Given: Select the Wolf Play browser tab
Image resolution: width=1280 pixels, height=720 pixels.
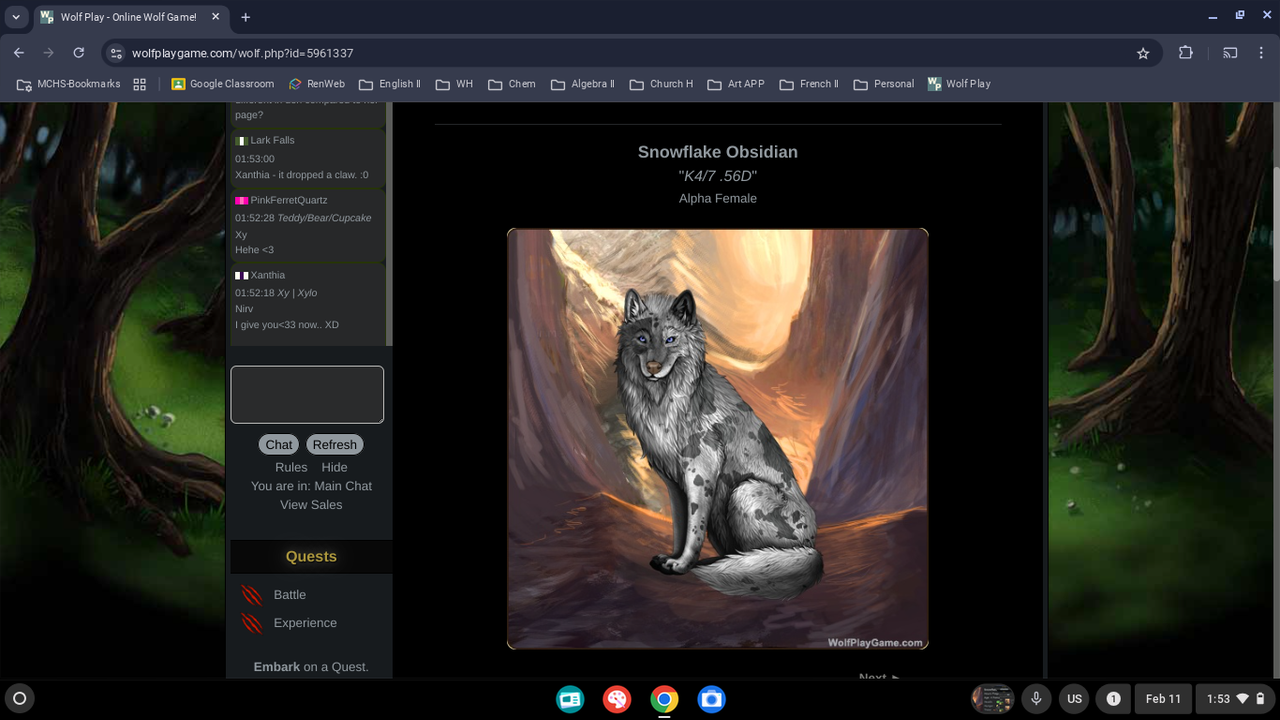Looking at the screenshot, I should click(128, 17).
